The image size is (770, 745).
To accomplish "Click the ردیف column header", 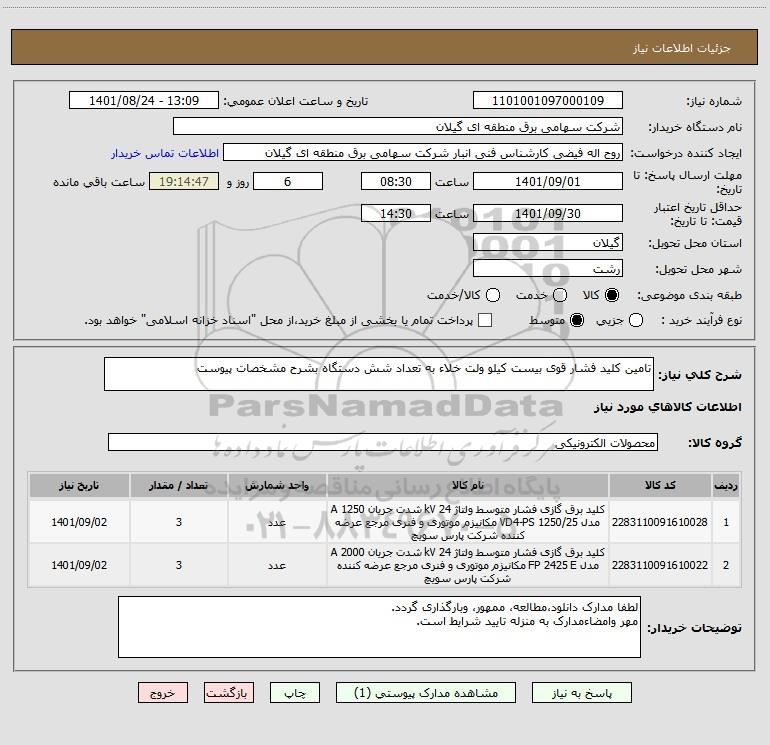I will click(x=726, y=485).
